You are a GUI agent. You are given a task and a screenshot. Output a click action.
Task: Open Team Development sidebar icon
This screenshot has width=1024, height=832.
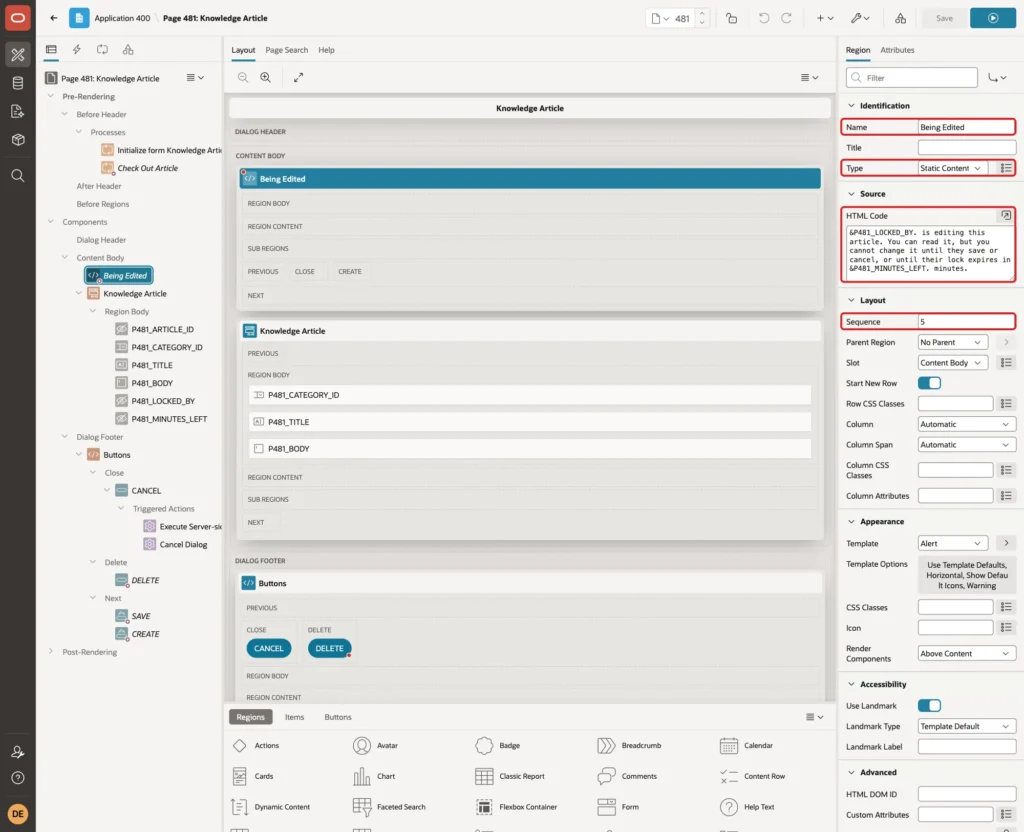(x=18, y=112)
